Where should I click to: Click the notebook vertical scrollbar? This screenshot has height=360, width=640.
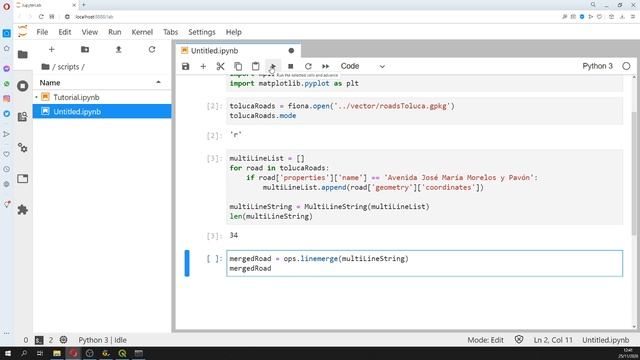(634, 173)
